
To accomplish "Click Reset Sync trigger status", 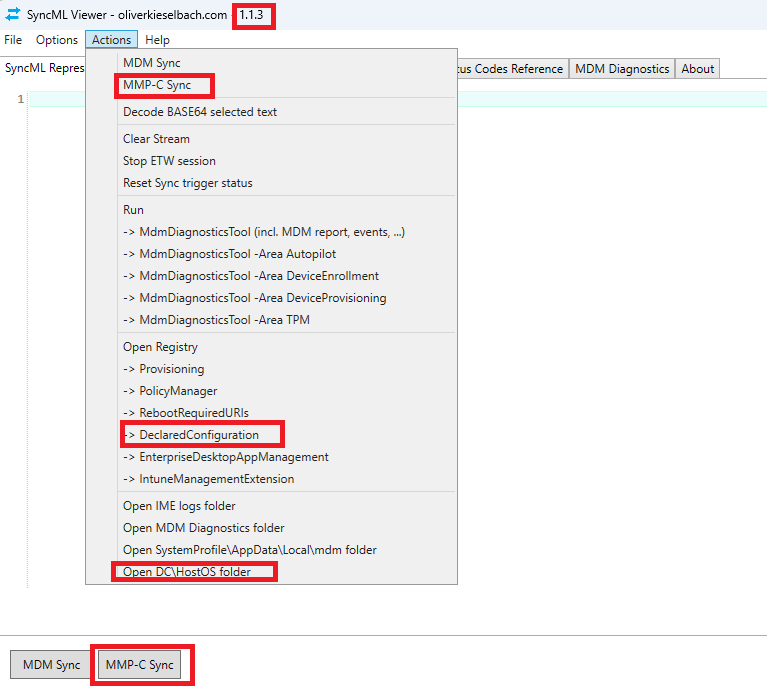I will tap(271, 183).
